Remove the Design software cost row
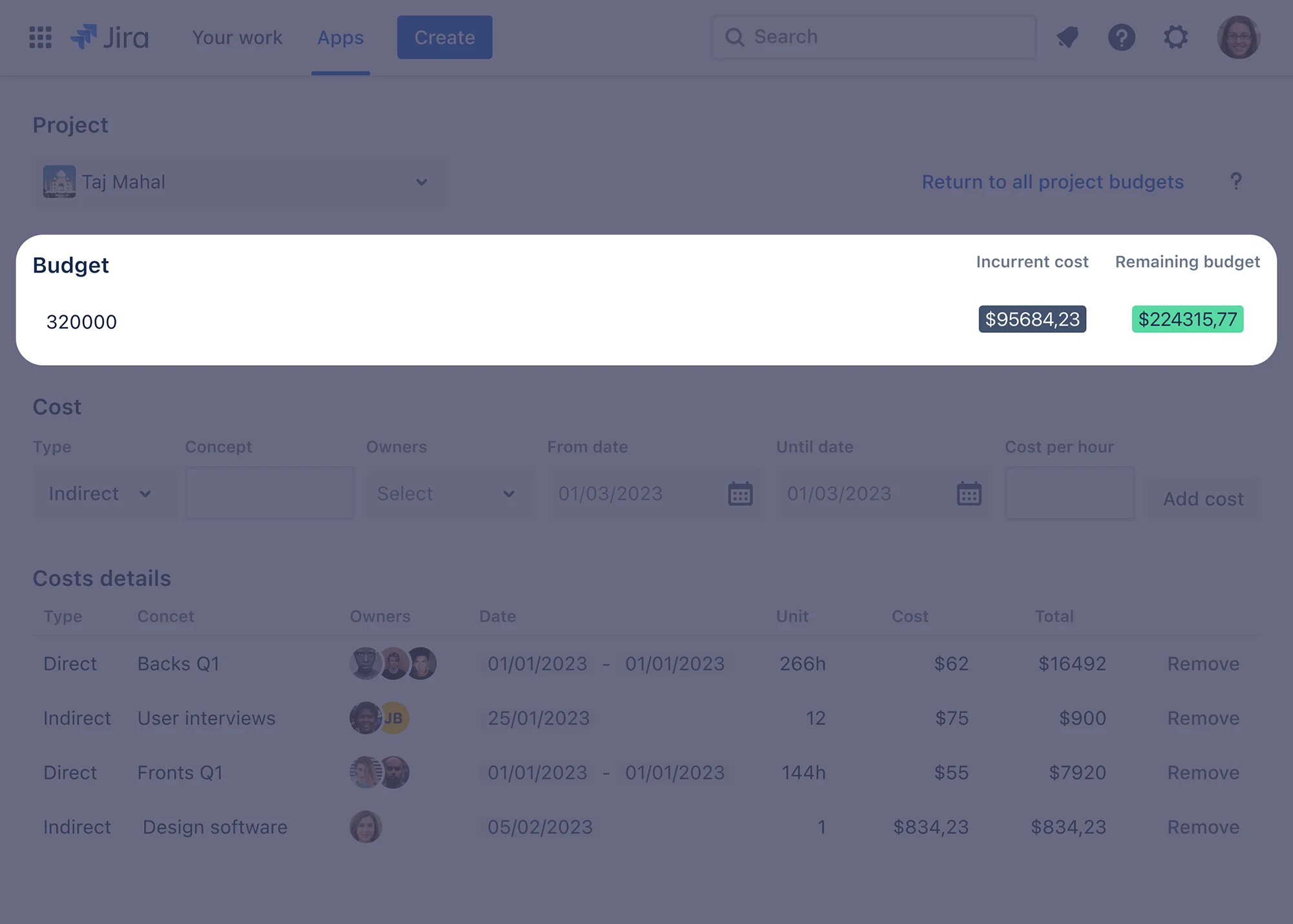Viewport: 1293px width, 924px height. 1203,826
